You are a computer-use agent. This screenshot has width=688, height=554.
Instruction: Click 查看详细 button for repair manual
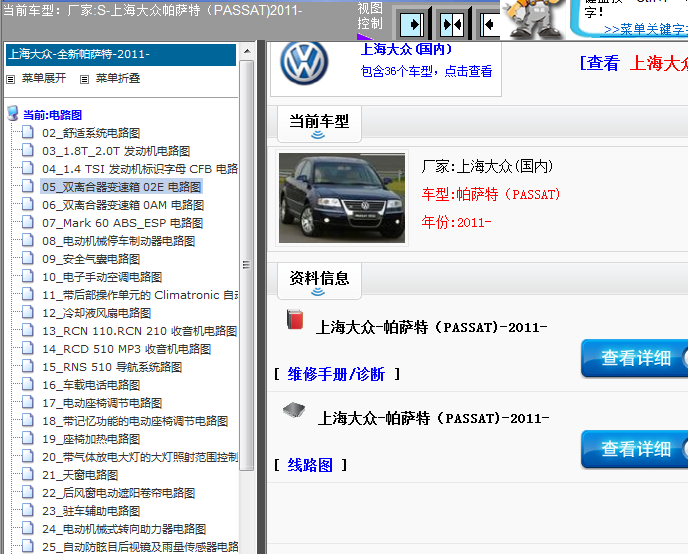click(635, 358)
